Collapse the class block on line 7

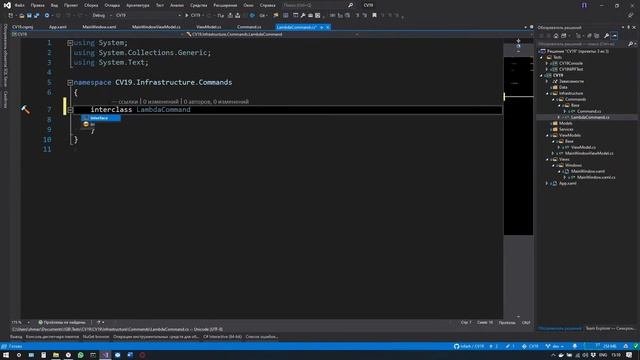70,110
